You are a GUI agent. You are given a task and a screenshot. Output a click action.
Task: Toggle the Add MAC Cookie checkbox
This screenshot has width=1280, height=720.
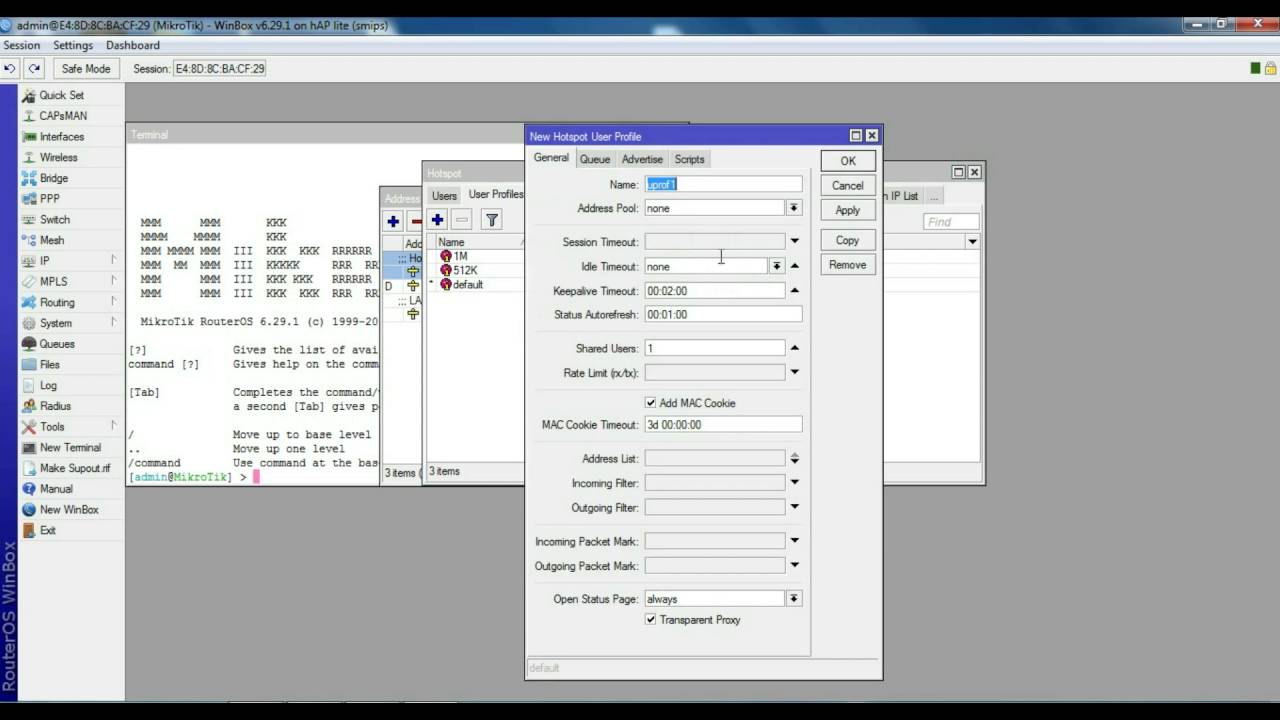651,403
